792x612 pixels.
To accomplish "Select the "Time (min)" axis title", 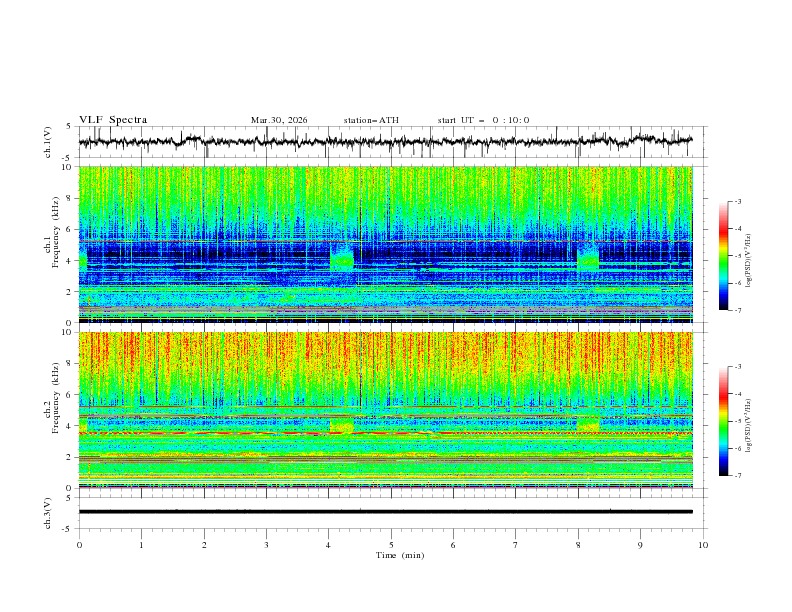I will tap(400, 555).
